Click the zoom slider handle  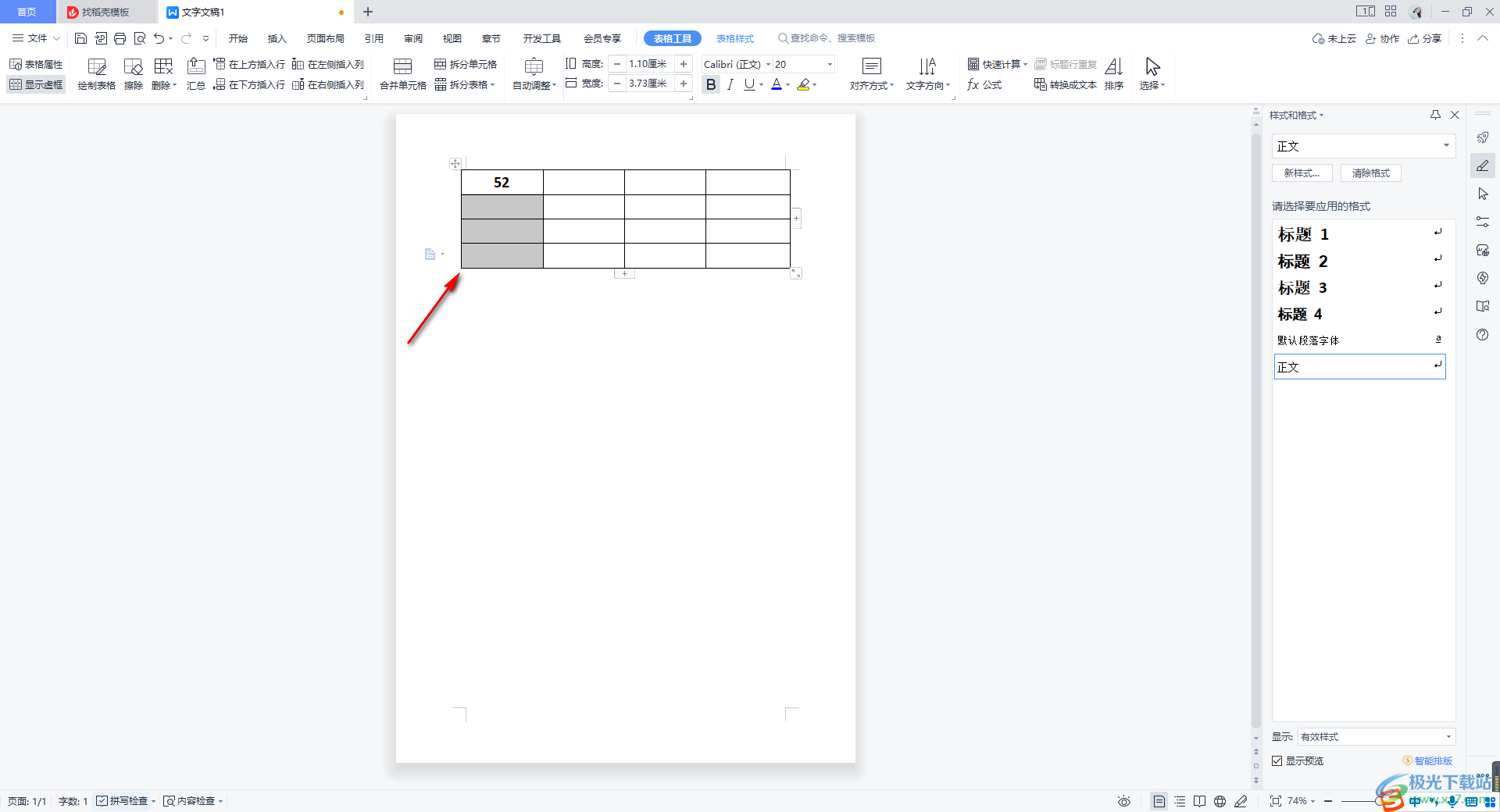pos(1380,801)
